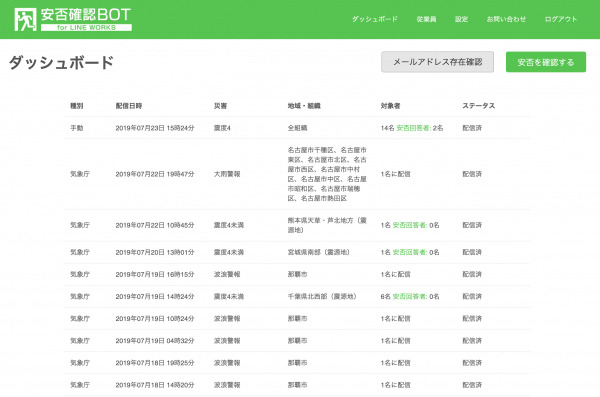Click the 全組織 region cell
Screen dimensions: 600x397
coord(297,128)
